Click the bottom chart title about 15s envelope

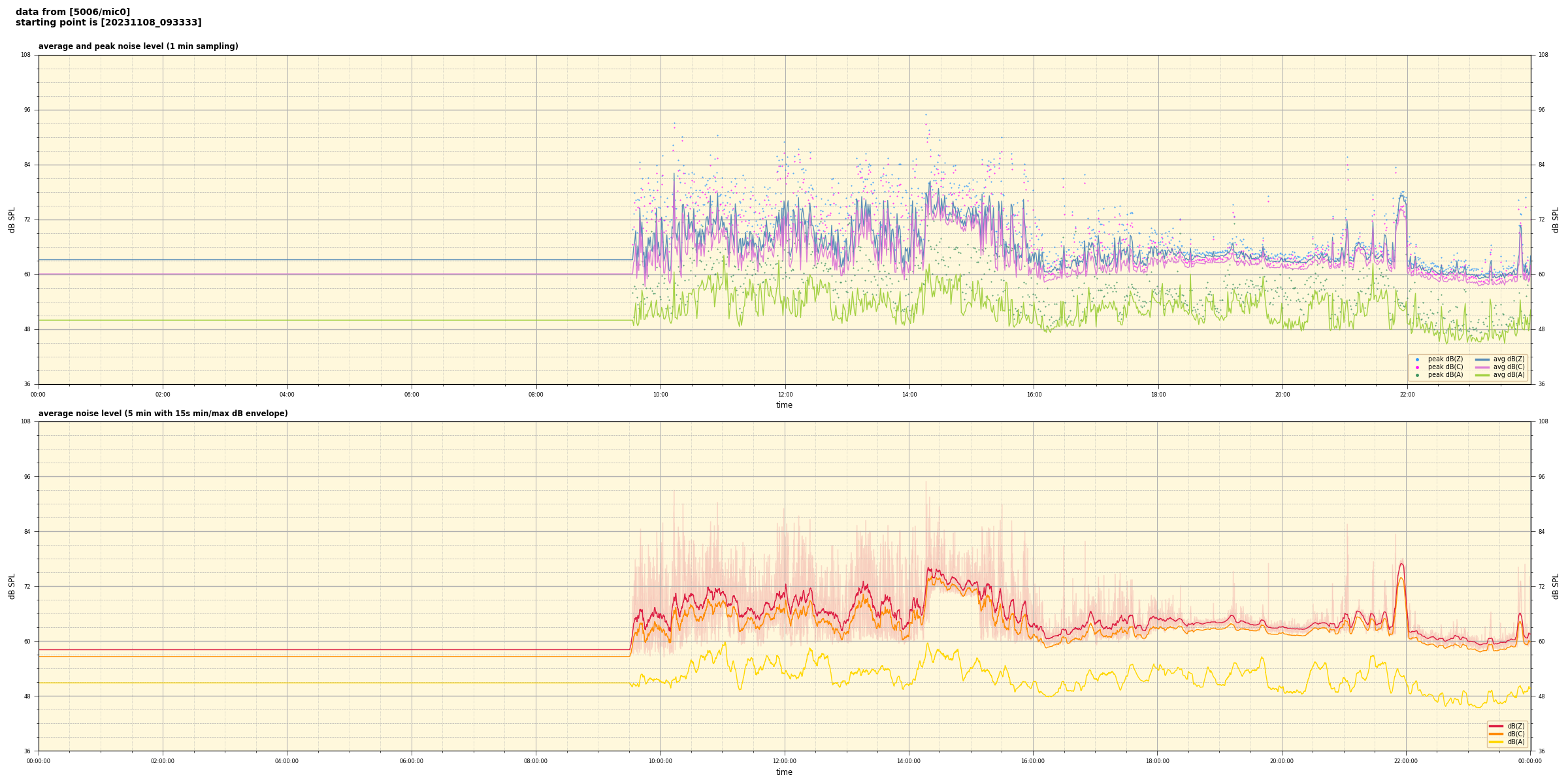(163, 414)
